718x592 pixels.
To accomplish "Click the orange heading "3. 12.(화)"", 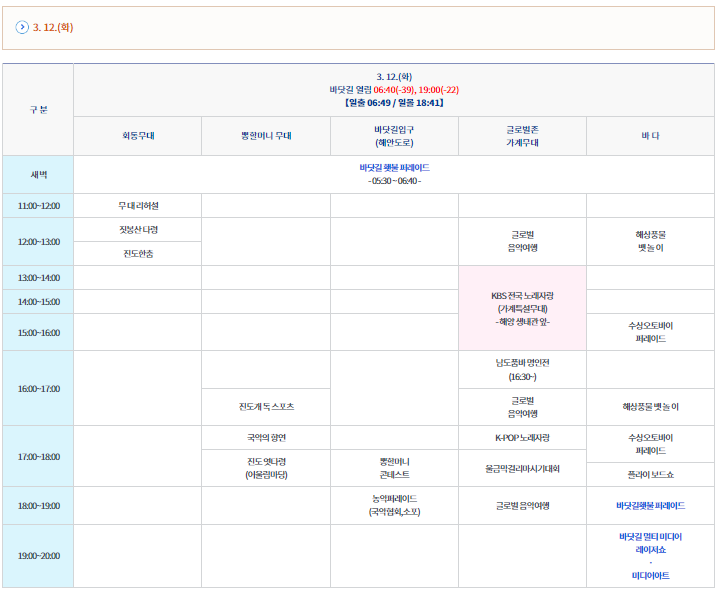I will 53,27.
